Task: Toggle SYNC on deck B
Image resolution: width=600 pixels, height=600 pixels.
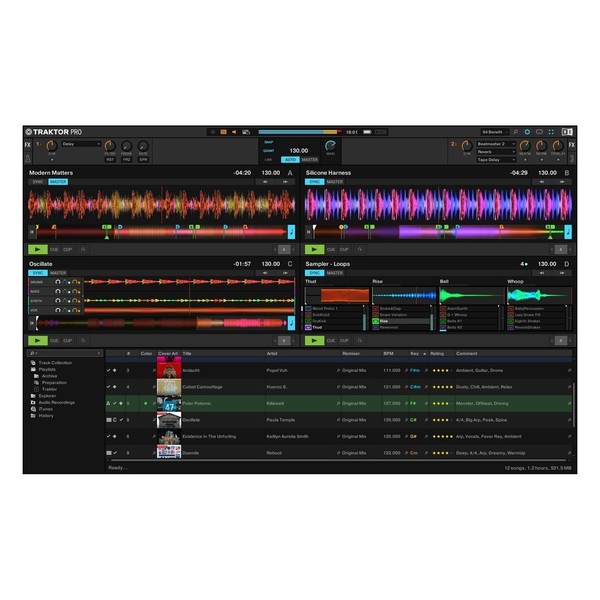Action: [x=314, y=182]
